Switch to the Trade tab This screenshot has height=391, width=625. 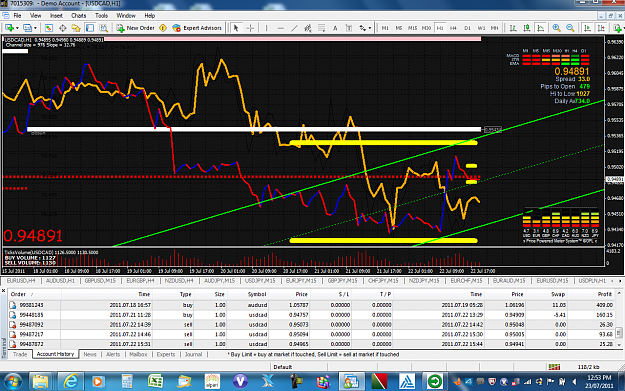pos(20,354)
